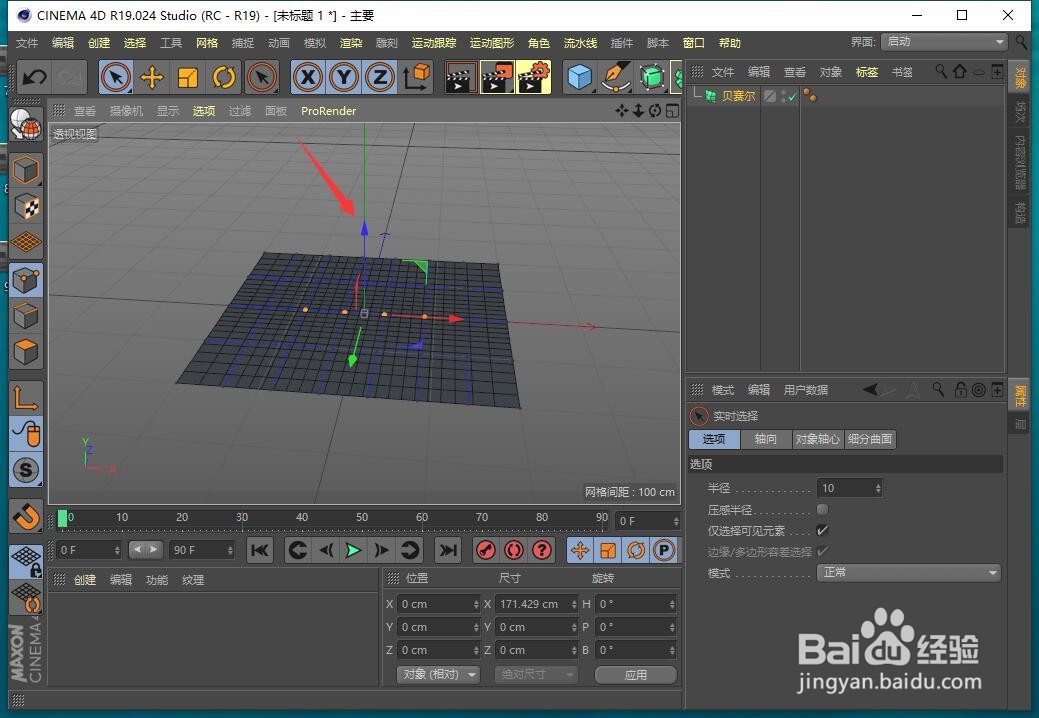This screenshot has width=1039, height=718.
Task: Add a Cube primitive object
Action: point(580,77)
